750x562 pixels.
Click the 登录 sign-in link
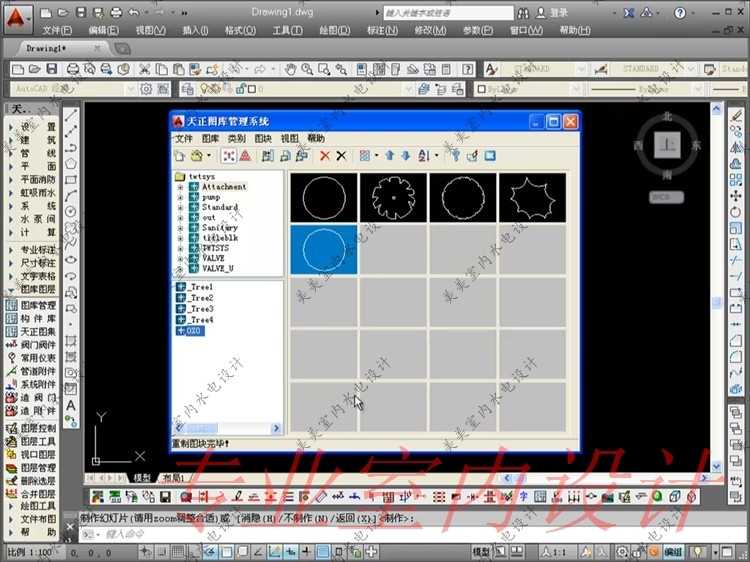558,13
